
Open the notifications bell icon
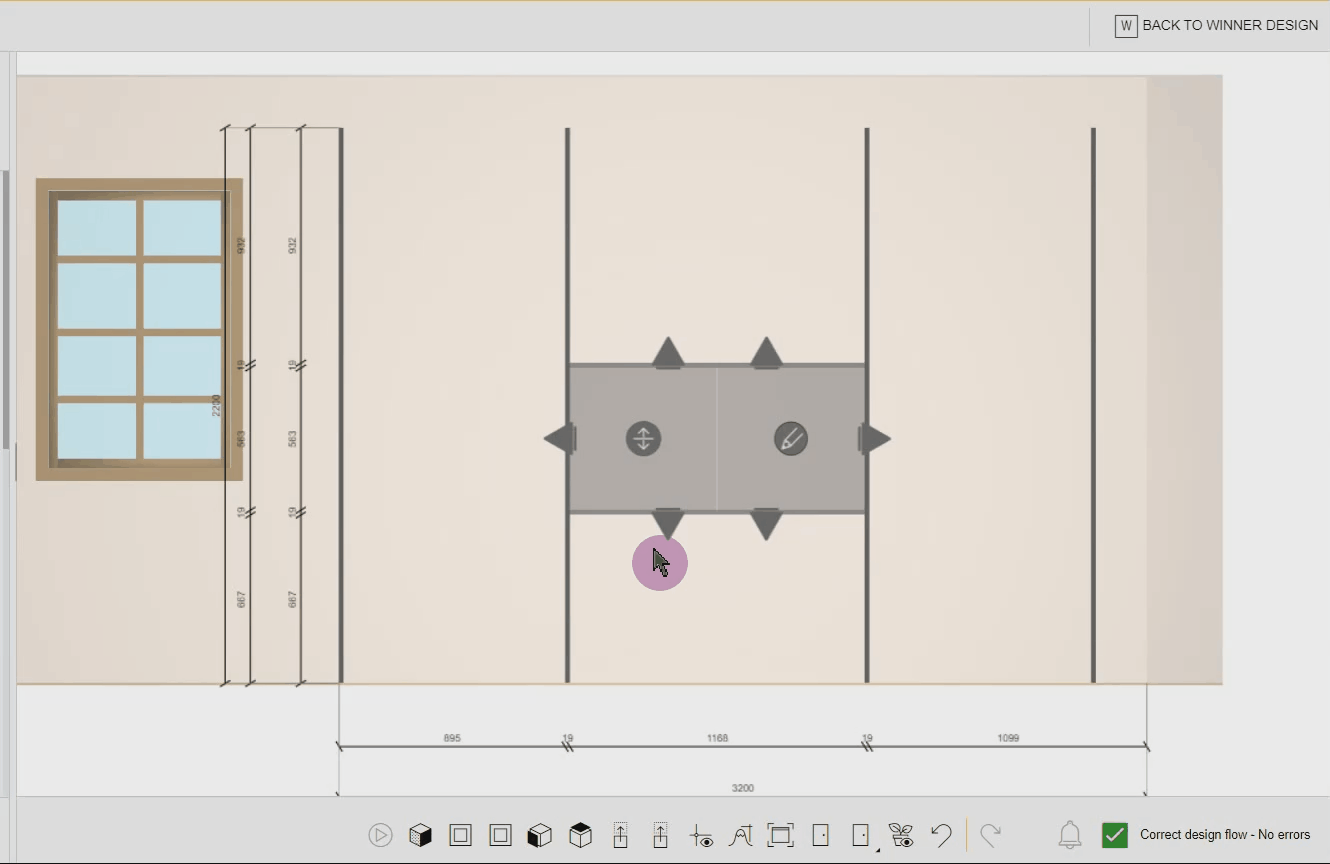coord(1069,835)
